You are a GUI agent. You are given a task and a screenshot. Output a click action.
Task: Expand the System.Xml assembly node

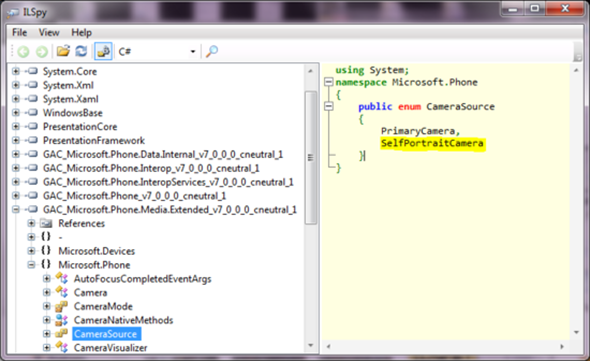coord(16,85)
